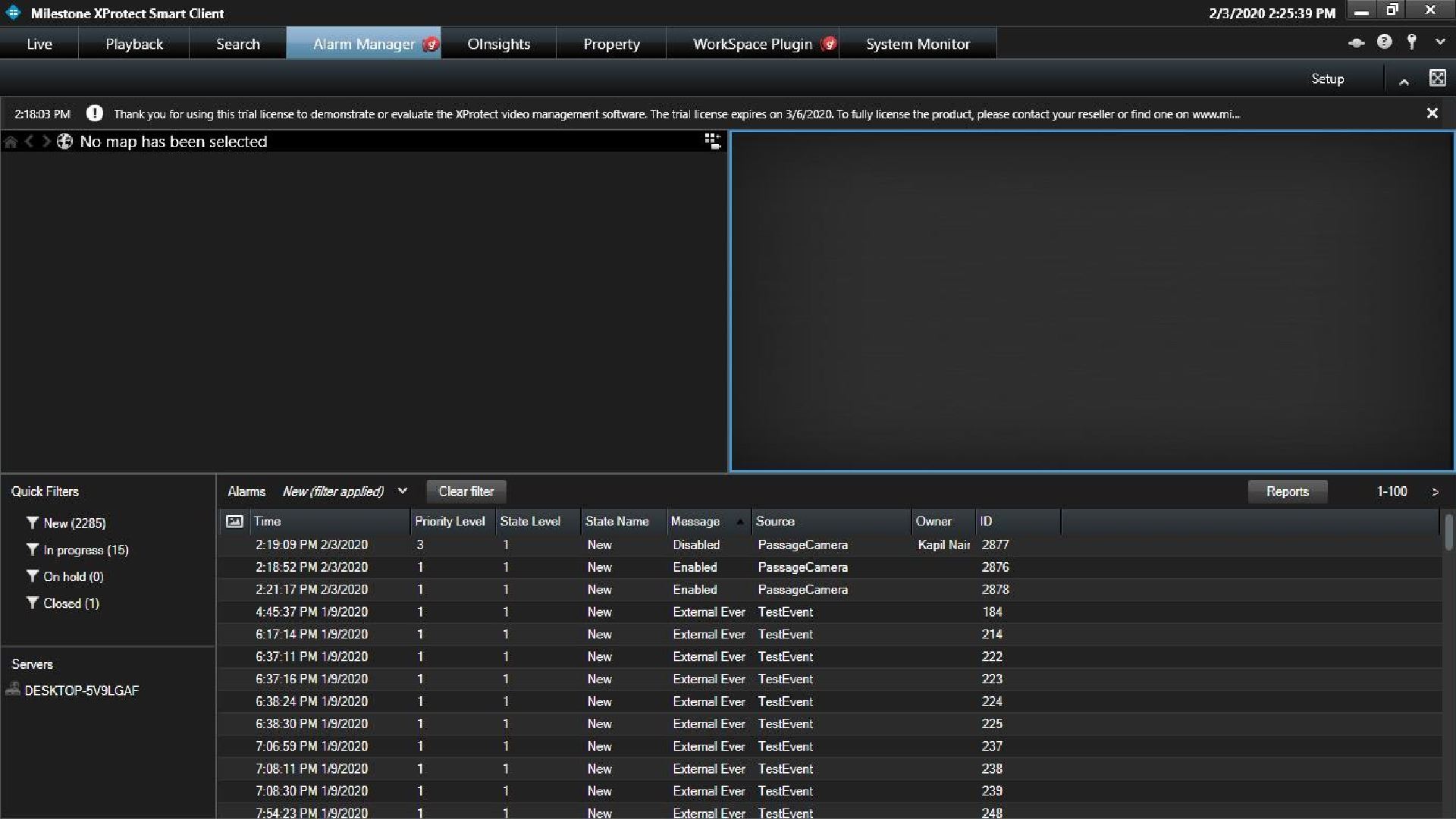Screen dimensions: 1456x819
Task: Open the WorkSpace Plugin tab
Action: [x=752, y=44]
